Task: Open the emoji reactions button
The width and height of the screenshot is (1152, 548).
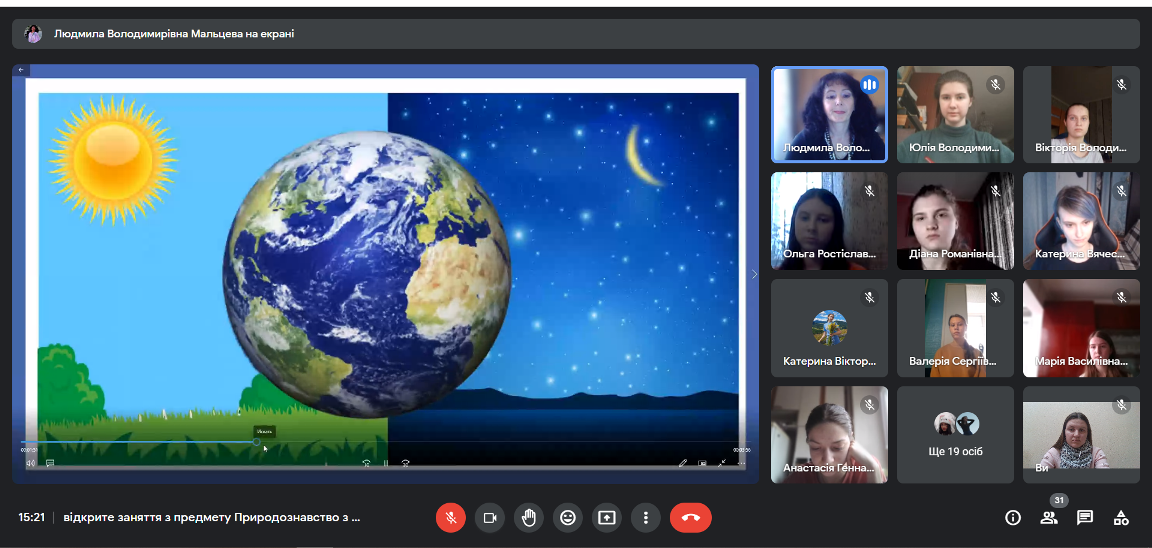Action: click(x=568, y=518)
